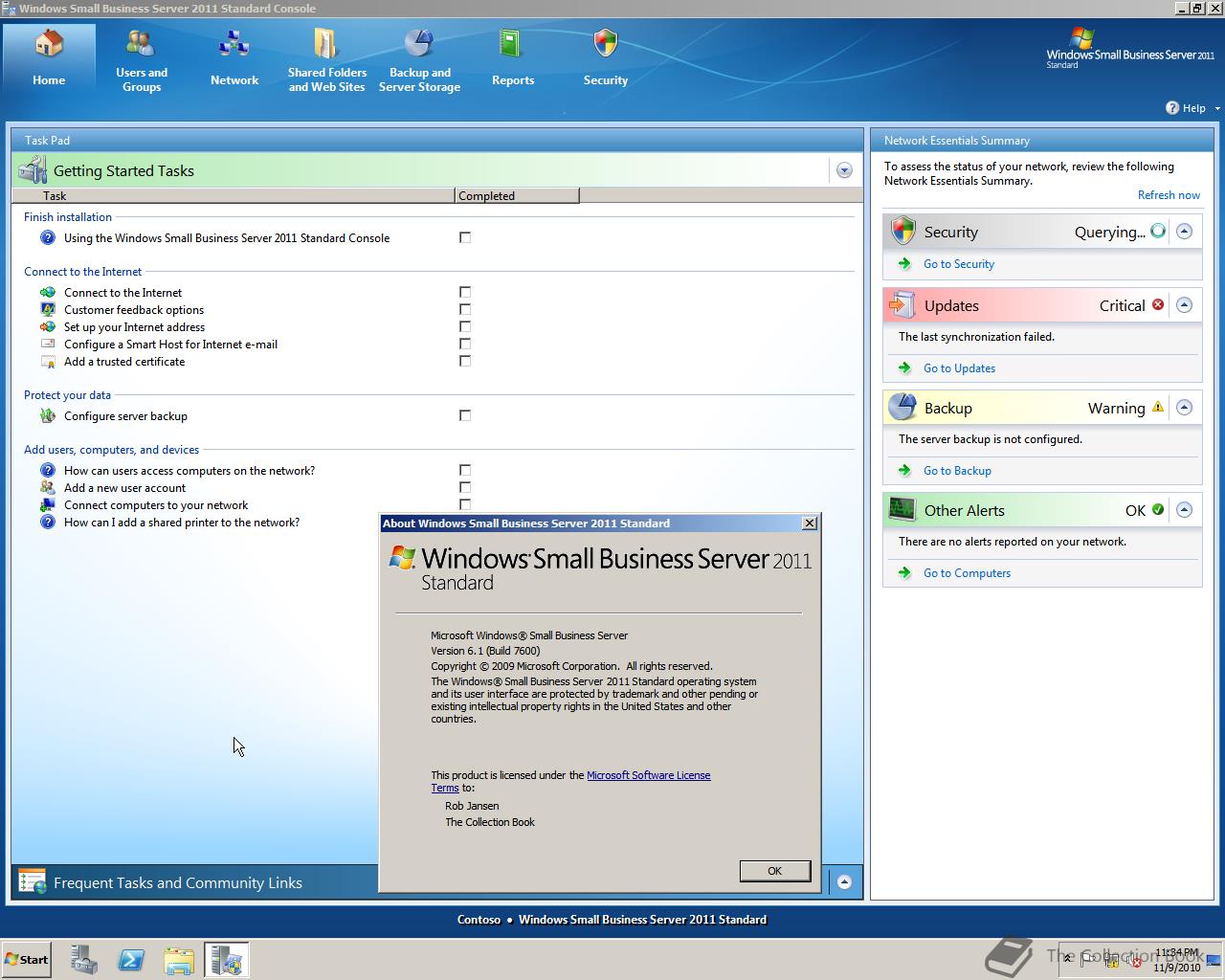Mark Add a new user account completed
Screen dimensions: 1225x980
pos(465,487)
